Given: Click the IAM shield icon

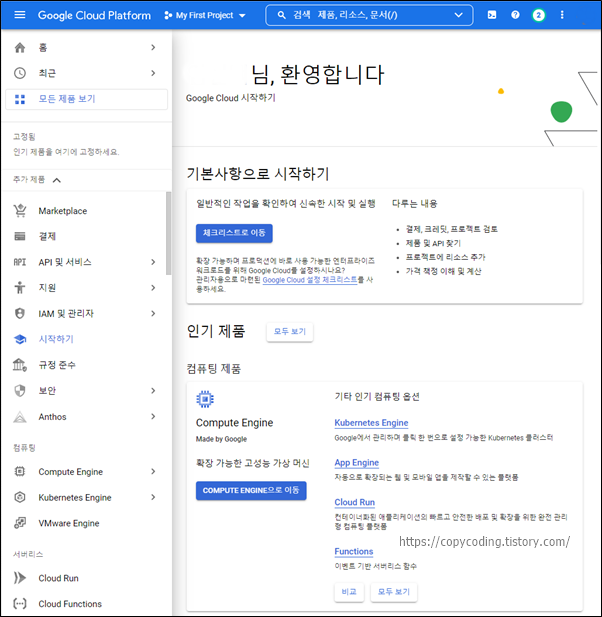Looking at the screenshot, I should pyautogui.click(x=20, y=313).
